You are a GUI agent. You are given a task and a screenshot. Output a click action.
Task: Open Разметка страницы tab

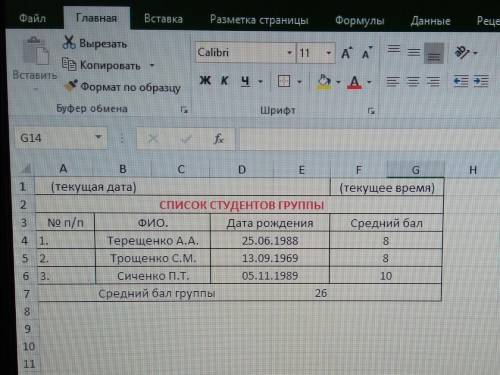(x=259, y=20)
